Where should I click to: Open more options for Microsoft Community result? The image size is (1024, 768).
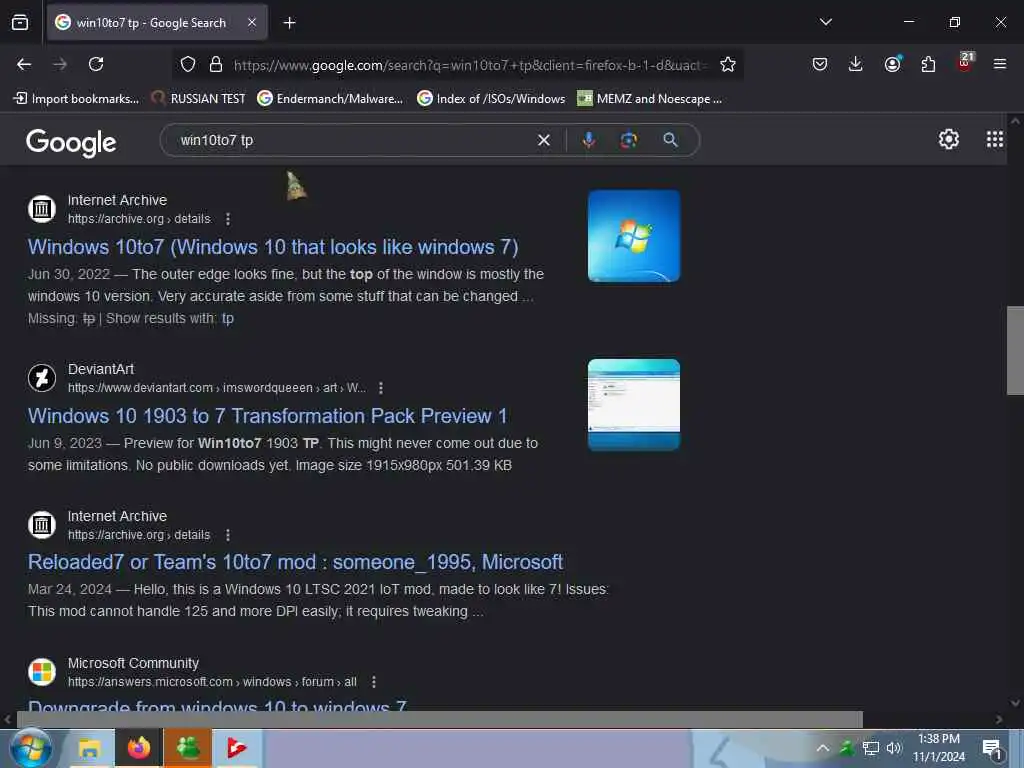point(374,682)
